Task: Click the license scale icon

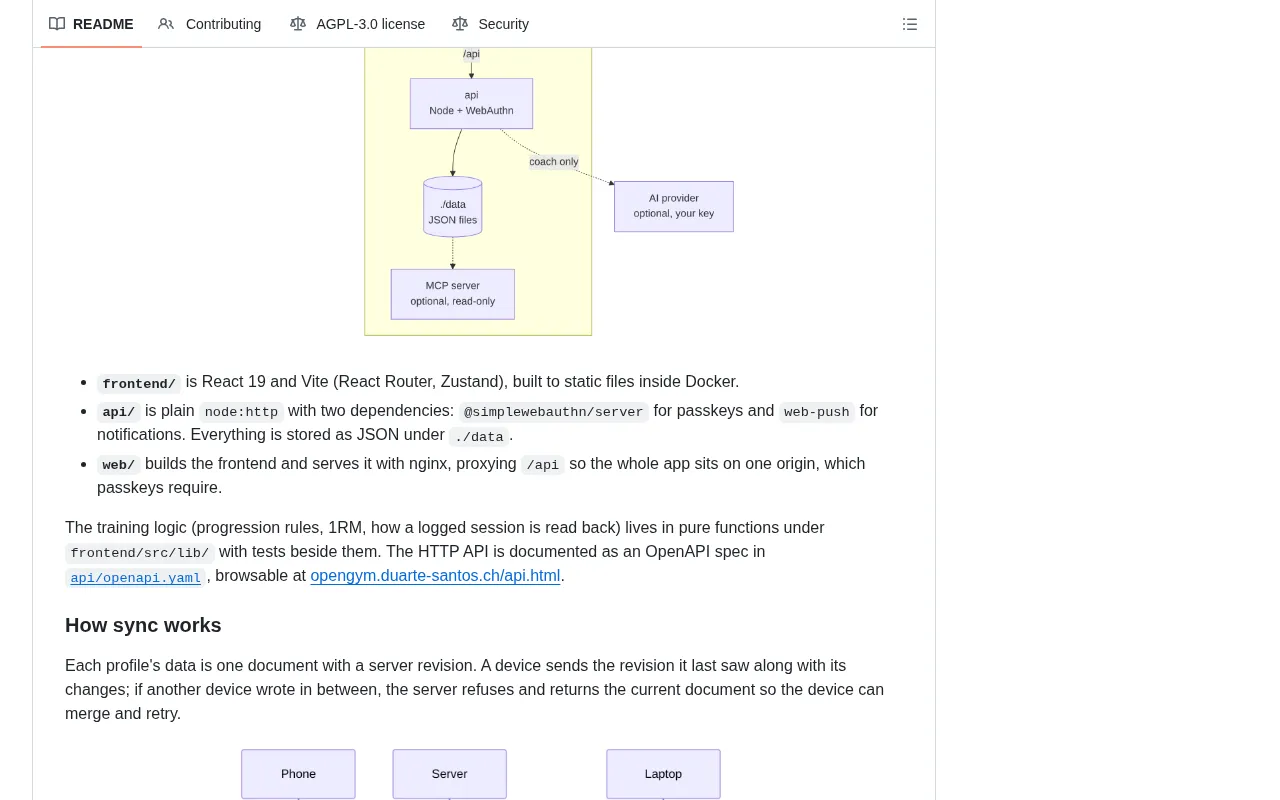Action: (x=298, y=24)
